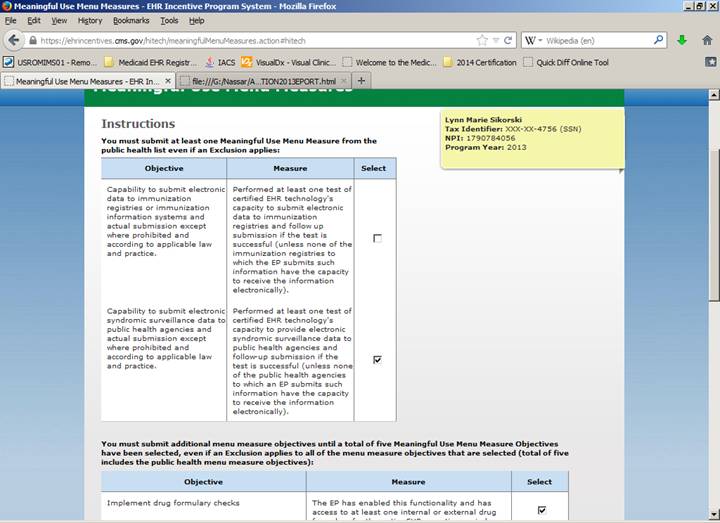Switch to the file:///G:/Nassar tab

pyautogui.click(x=266, y=80)
